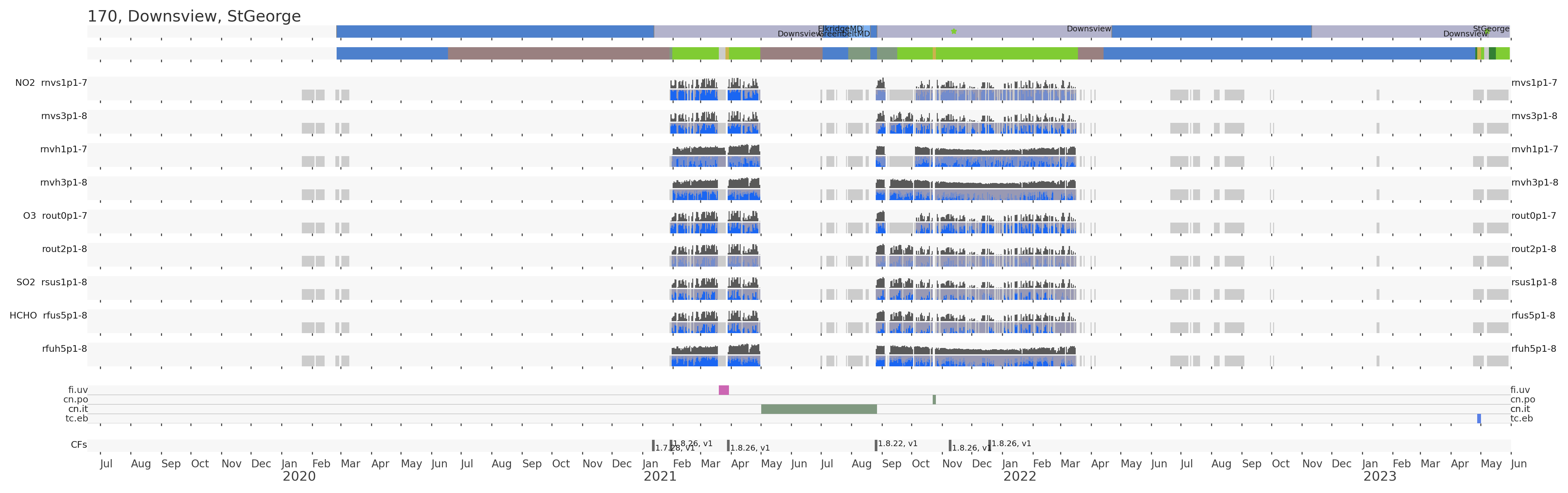This screenshot has height=493, width=1568.
Task: Click the pink fi.uv event block
Action: coord(724,390)
